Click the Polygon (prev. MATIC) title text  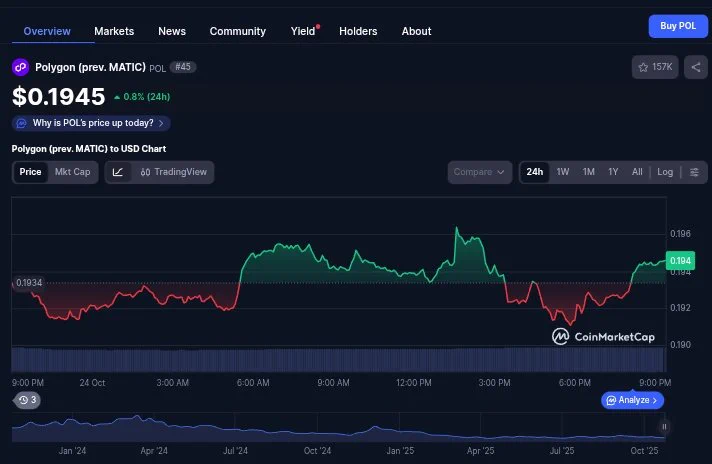click(90, 67)
